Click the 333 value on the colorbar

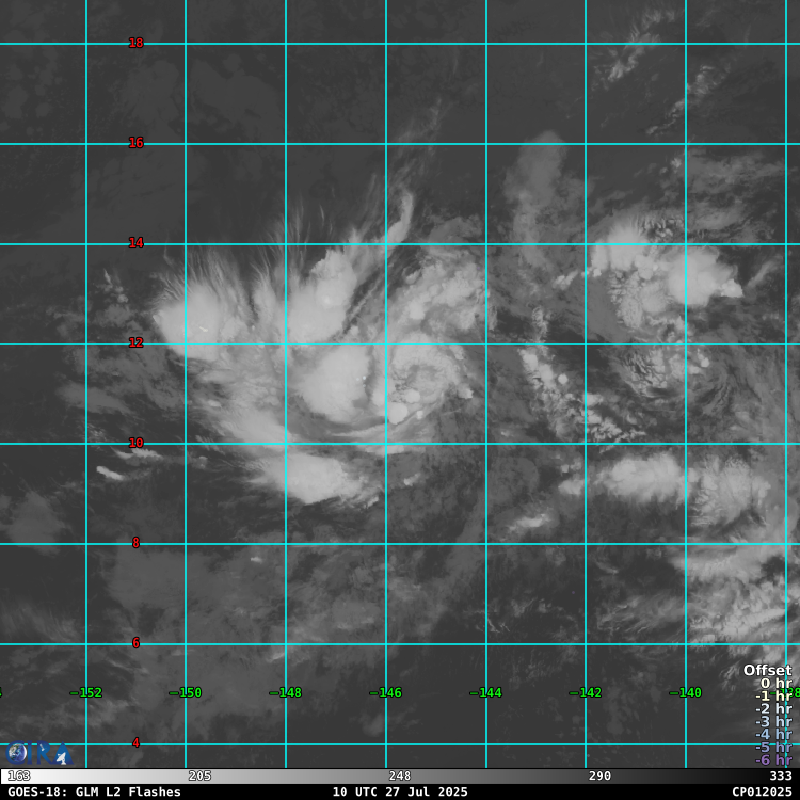[x=780, y=776]
